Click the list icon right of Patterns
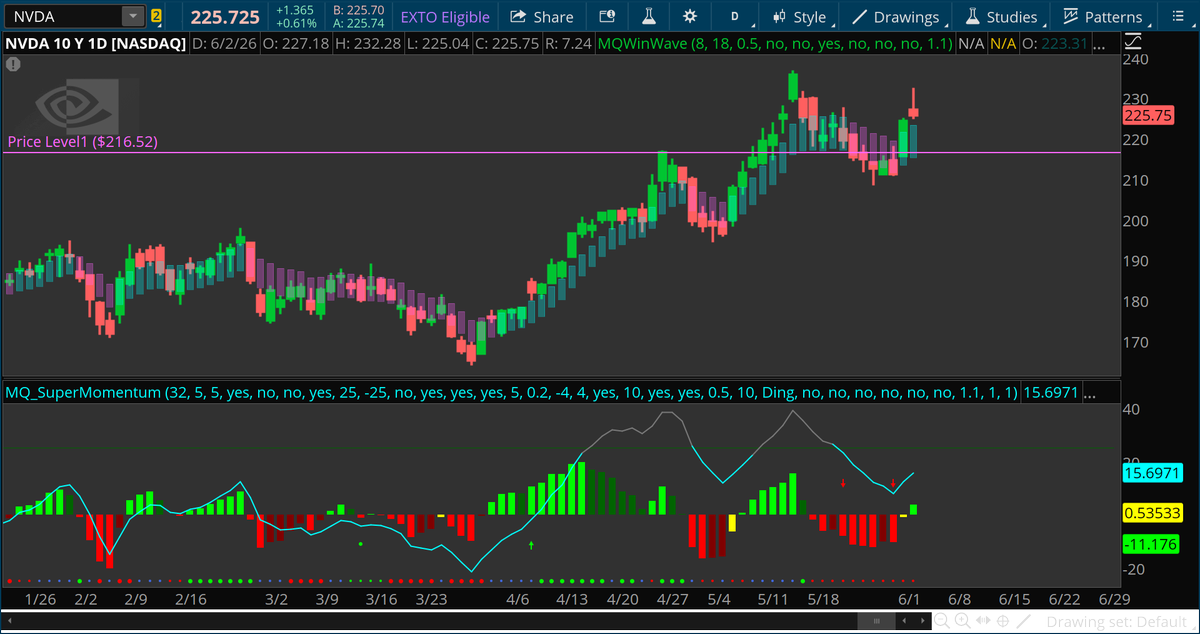The width and height of the screenshot is (1200, 634). (x=1176, y=17)
